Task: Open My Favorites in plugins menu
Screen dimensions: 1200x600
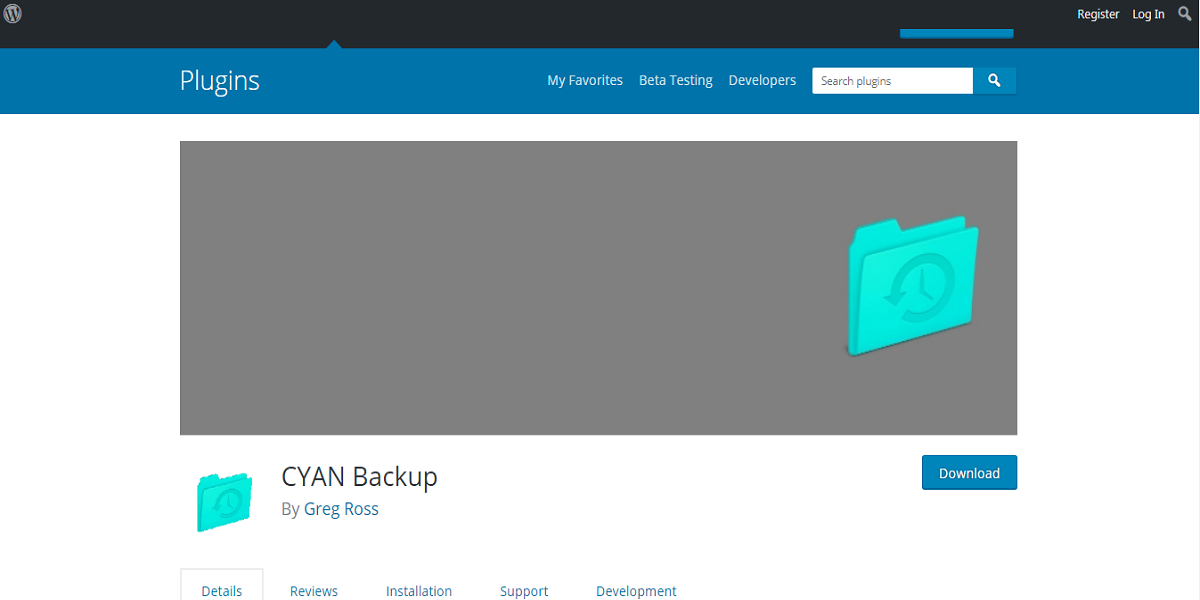Action: [585, 80]
